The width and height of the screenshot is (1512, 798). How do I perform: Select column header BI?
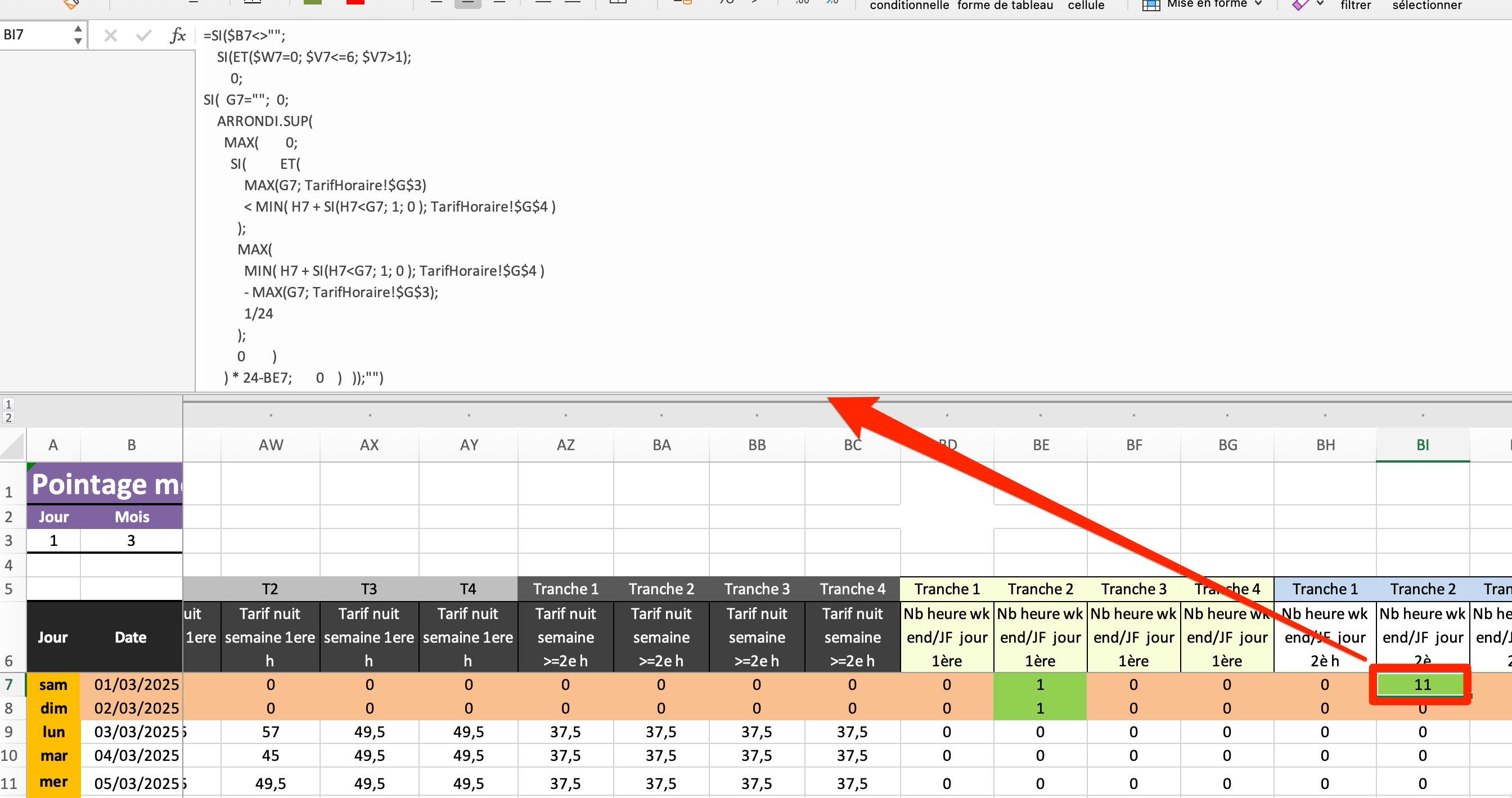click(x=1423, y=445)
